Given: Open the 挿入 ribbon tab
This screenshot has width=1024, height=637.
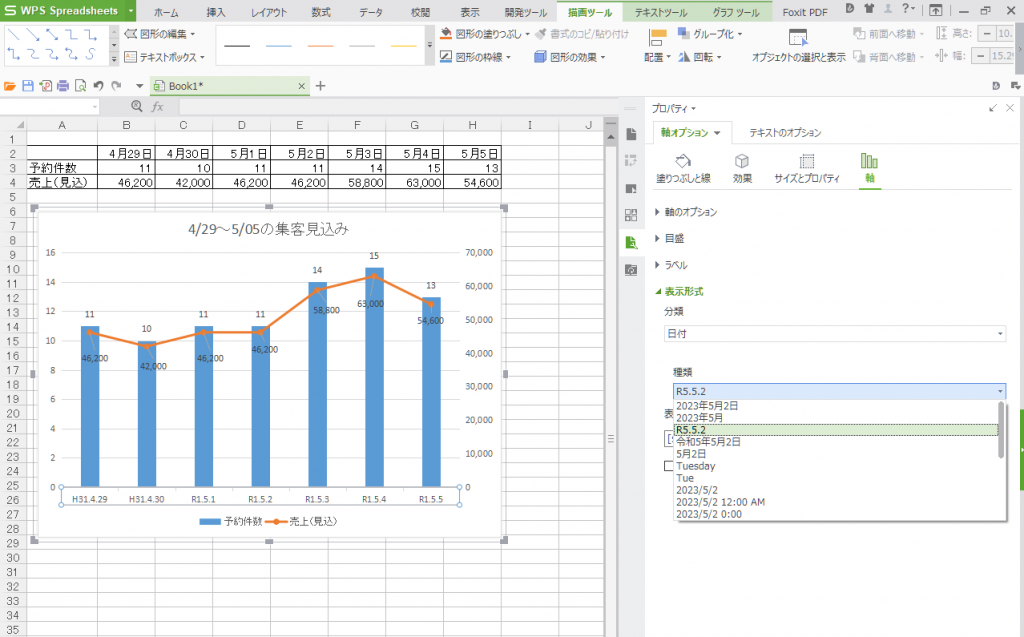Looking at the screenshot, I should coord(216,13).
